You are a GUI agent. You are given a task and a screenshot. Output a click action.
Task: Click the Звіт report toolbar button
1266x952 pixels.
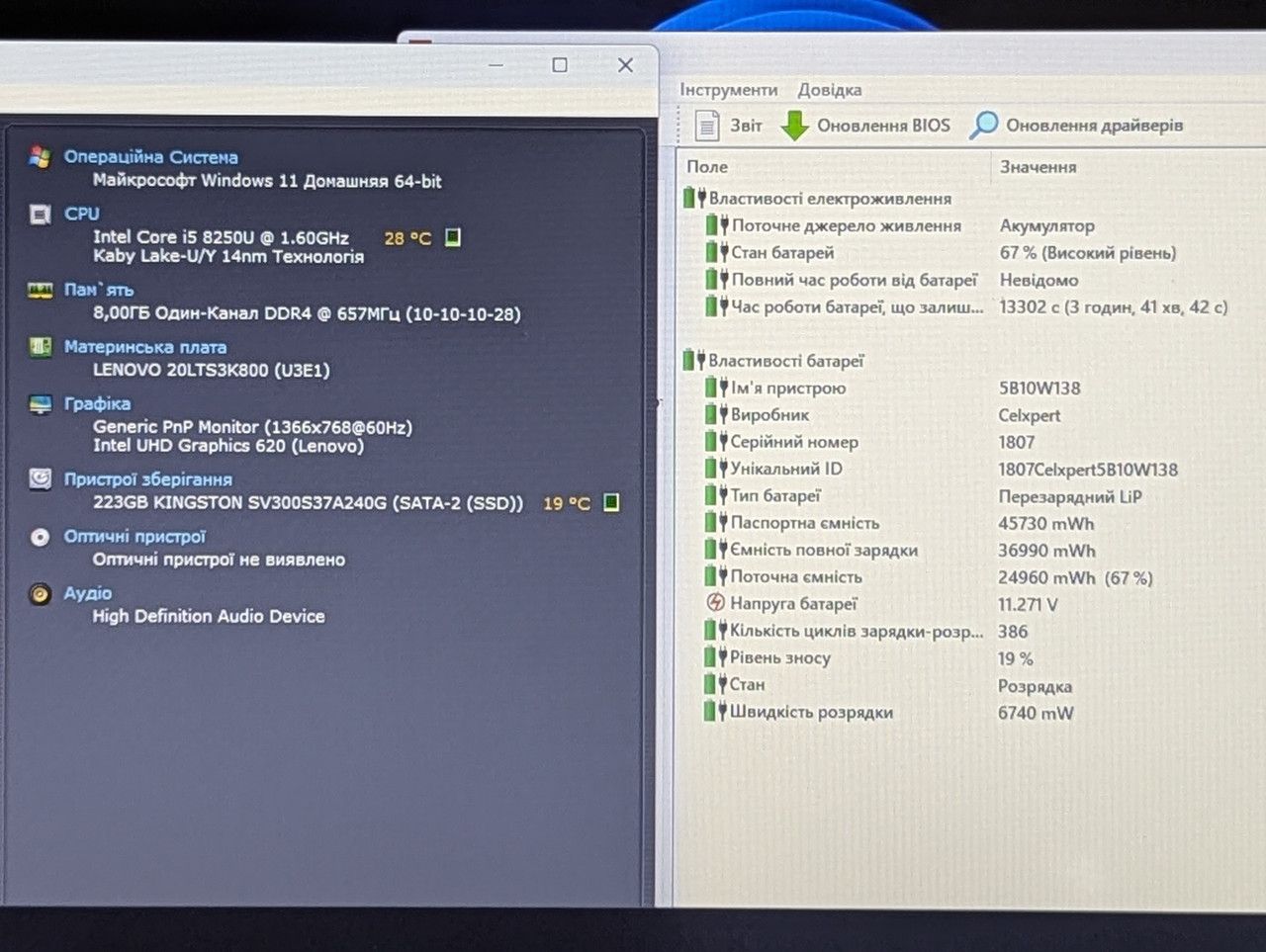coord(728,126)
